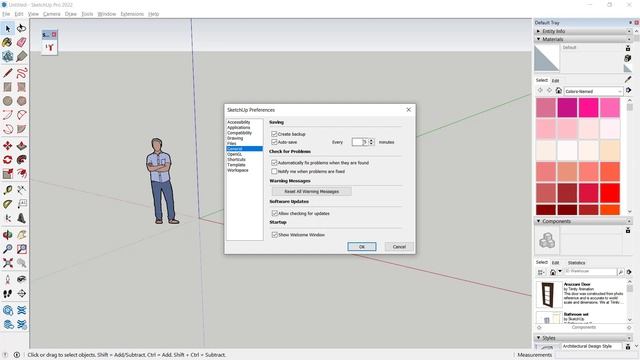Open the Edit menu
The image size is (640, 360).
(19, 14)
